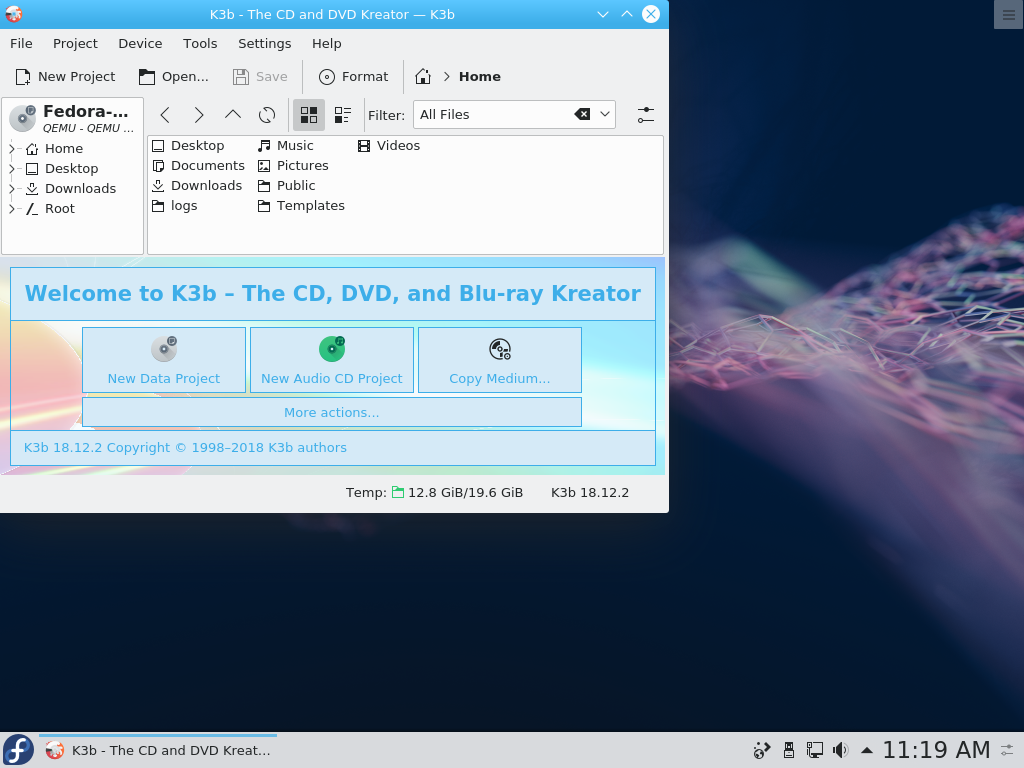Open the file browser options button
The height and width of the screenshot is (768, 1024).
tap(645, 115)
